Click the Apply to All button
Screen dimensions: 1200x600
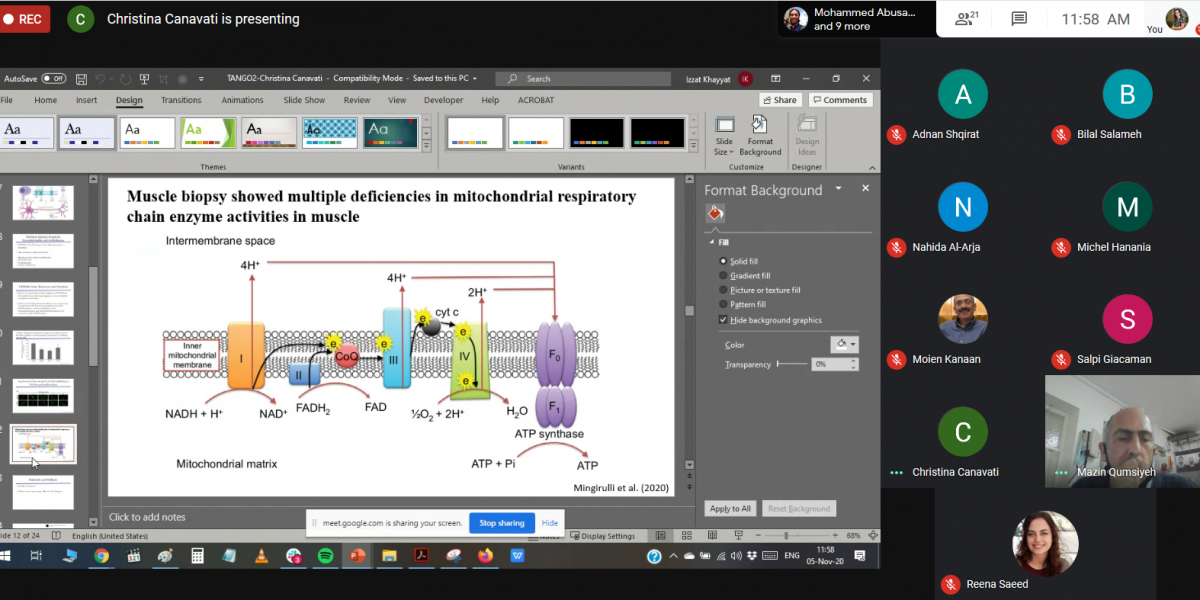730,509
